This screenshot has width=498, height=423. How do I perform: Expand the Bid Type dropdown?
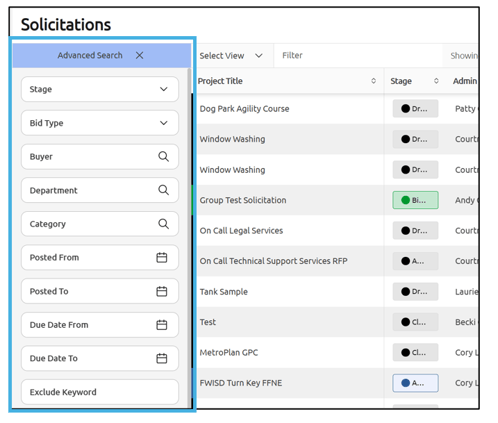tap(100, 123)
